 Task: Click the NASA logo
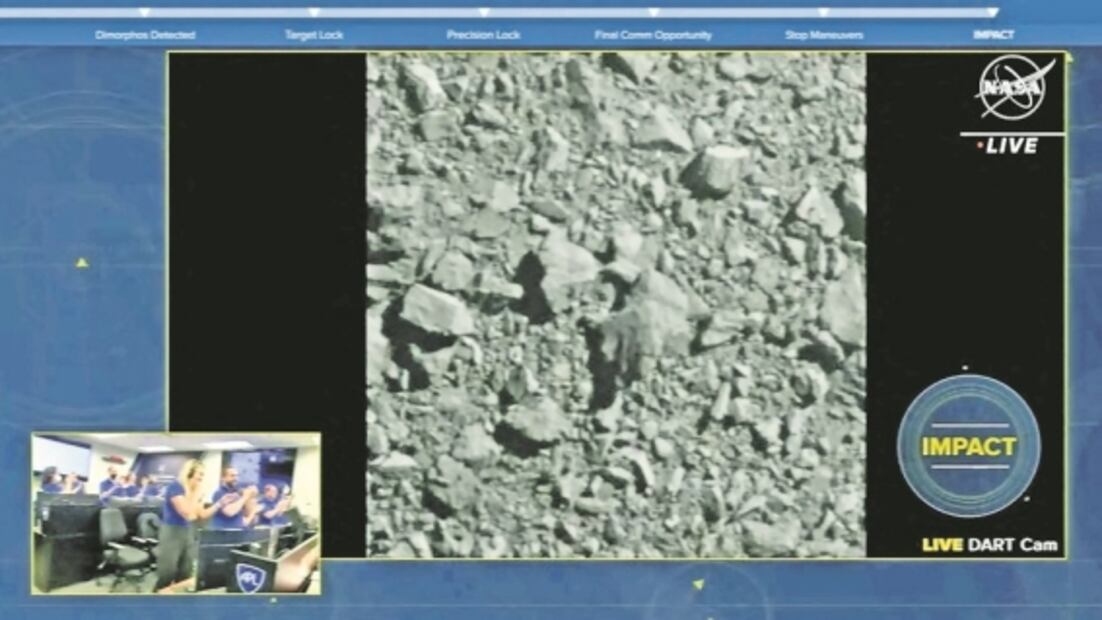click(1015, 86)
